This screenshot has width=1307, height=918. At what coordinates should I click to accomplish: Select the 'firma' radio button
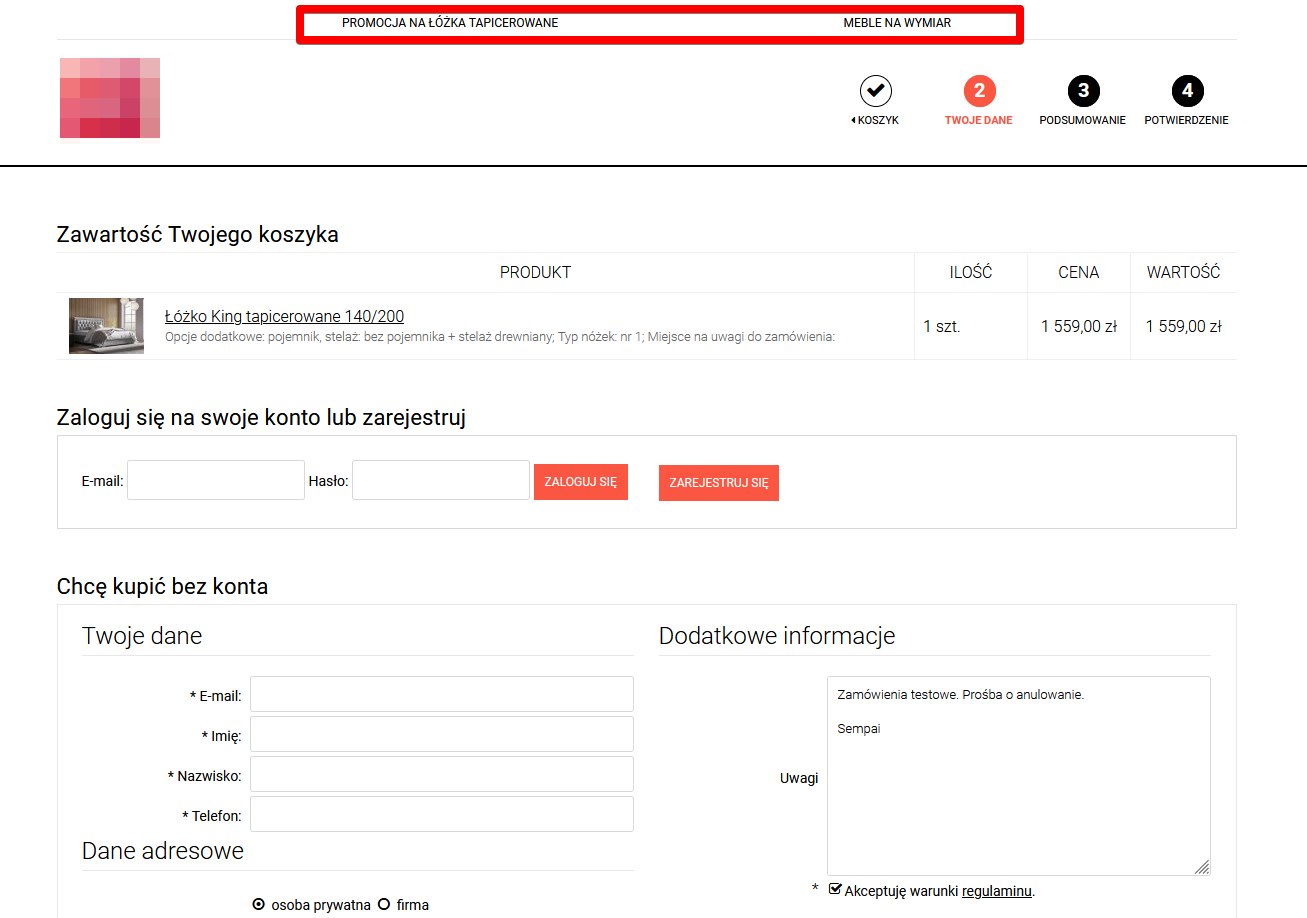(x=383, y=905)
